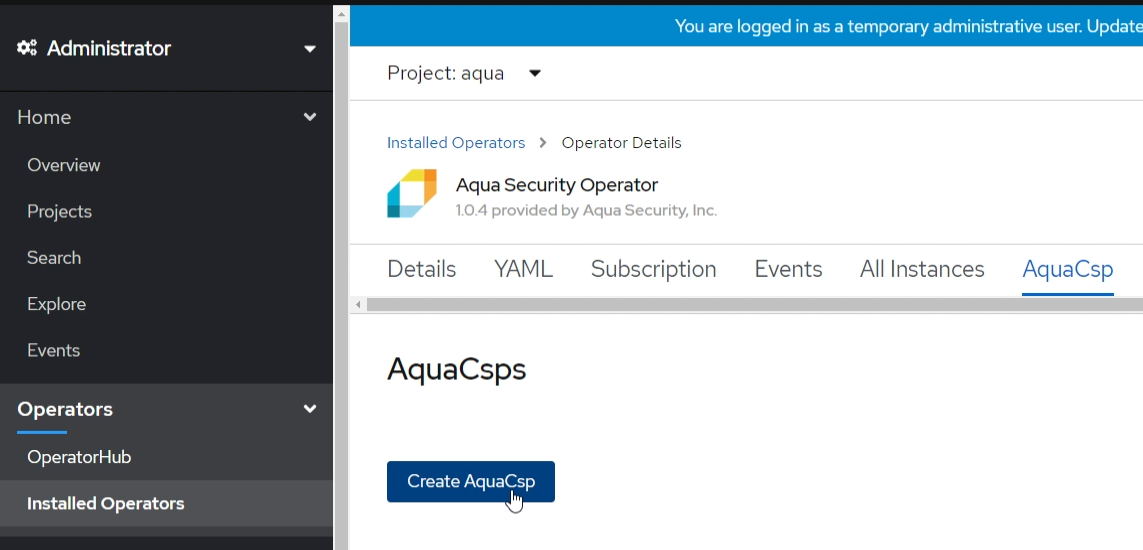Switch to the Subscription tab
Image resolution: width=1143 pixels, height=550 pixels.
click(653, 270)
